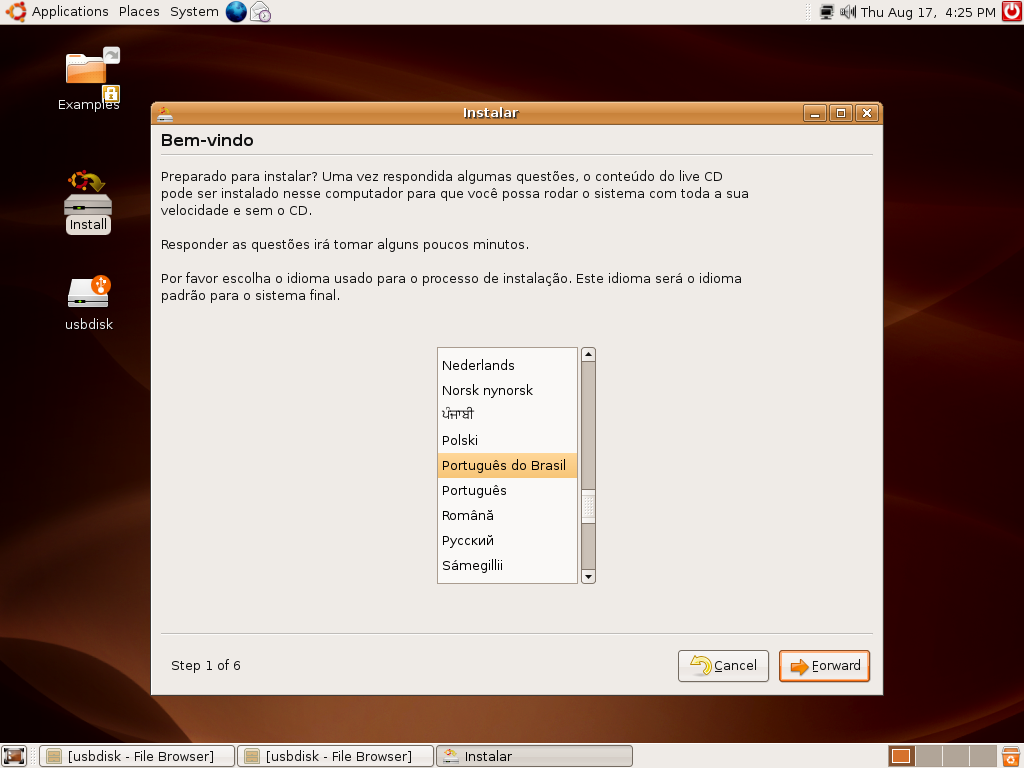This screenshot has height=768, width=1024.
Task: Click the Cancel button
Action: coord(723,665)
